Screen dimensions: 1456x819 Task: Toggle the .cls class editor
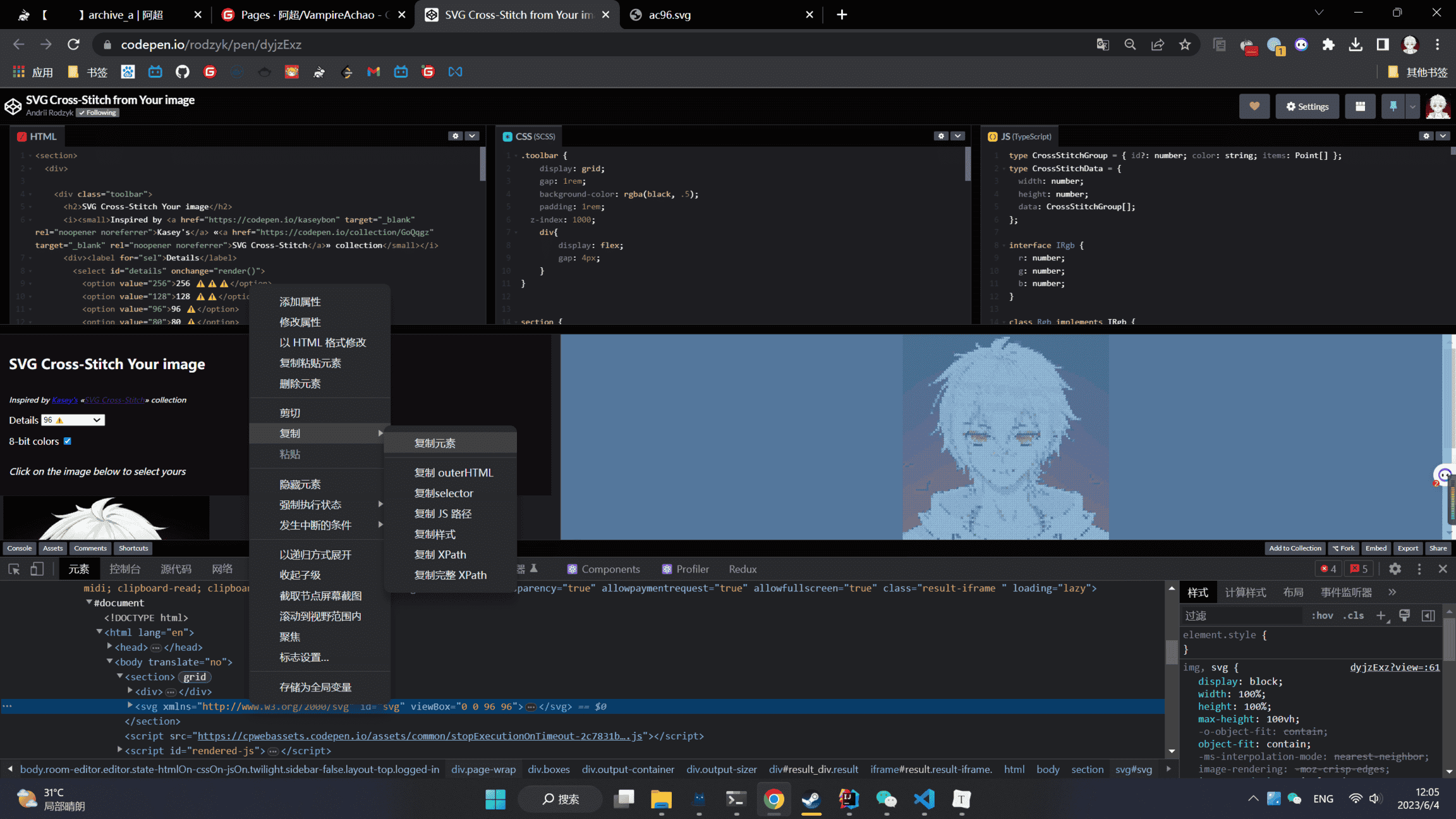[x=1353, y=616]
